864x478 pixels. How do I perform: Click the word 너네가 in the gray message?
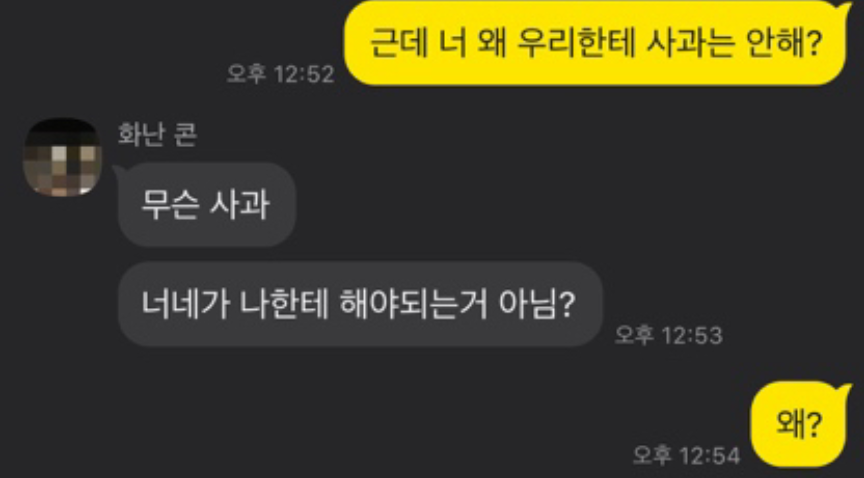[185, 304]
